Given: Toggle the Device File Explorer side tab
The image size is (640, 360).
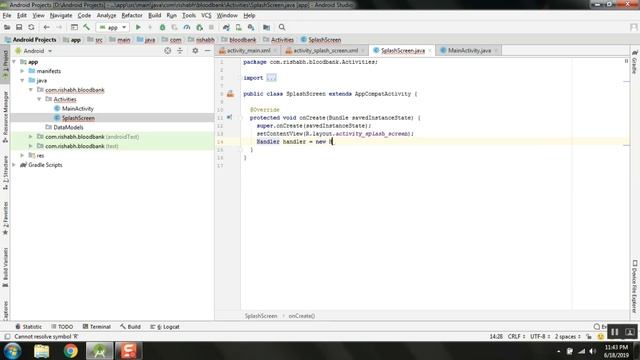Looking at the screenshot, I should 635,287.
